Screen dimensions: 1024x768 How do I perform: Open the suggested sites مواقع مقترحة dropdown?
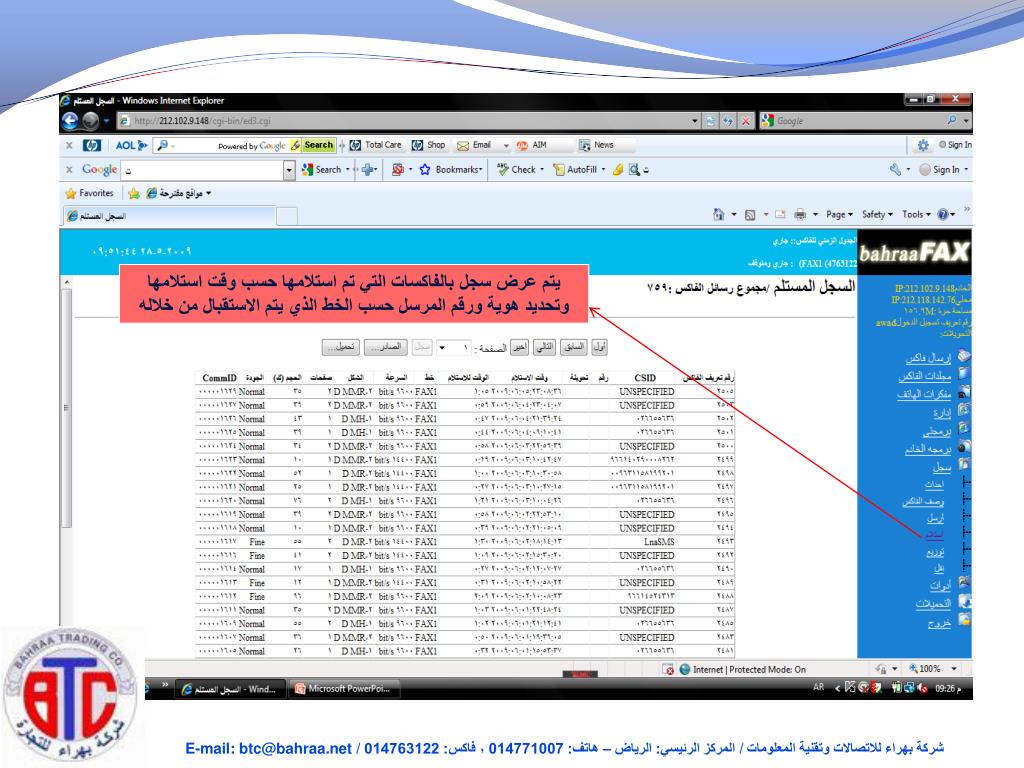coord(178,193)
